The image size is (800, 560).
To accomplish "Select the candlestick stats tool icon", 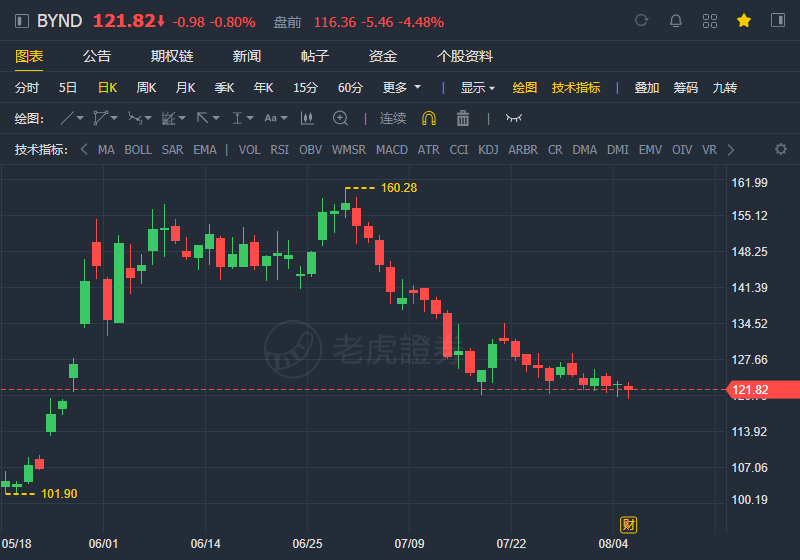I will [307, 118].
